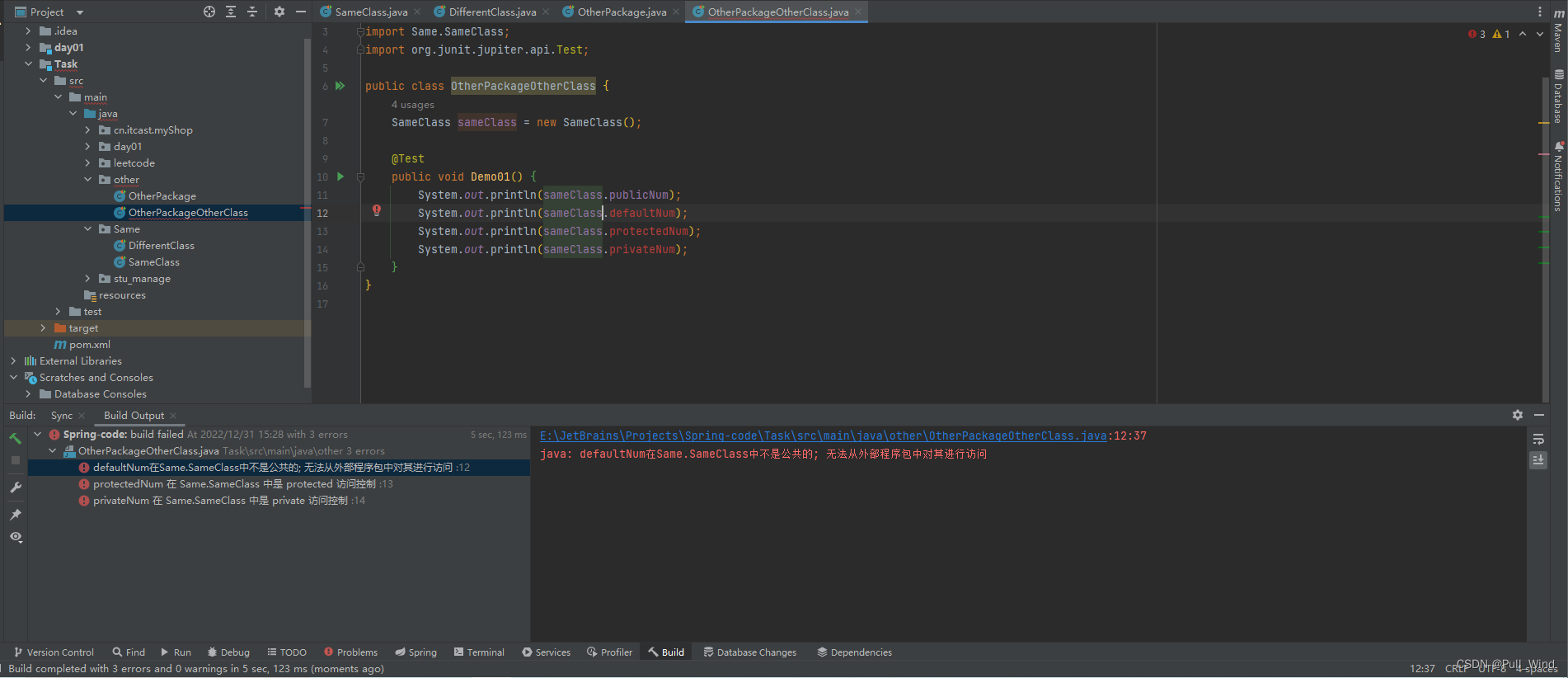Open the Profiler tool window

(609, 652)
